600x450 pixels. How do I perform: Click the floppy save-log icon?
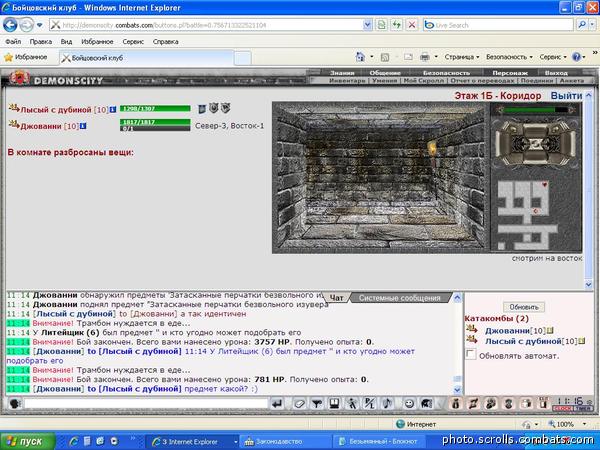(x=334, y=403)
